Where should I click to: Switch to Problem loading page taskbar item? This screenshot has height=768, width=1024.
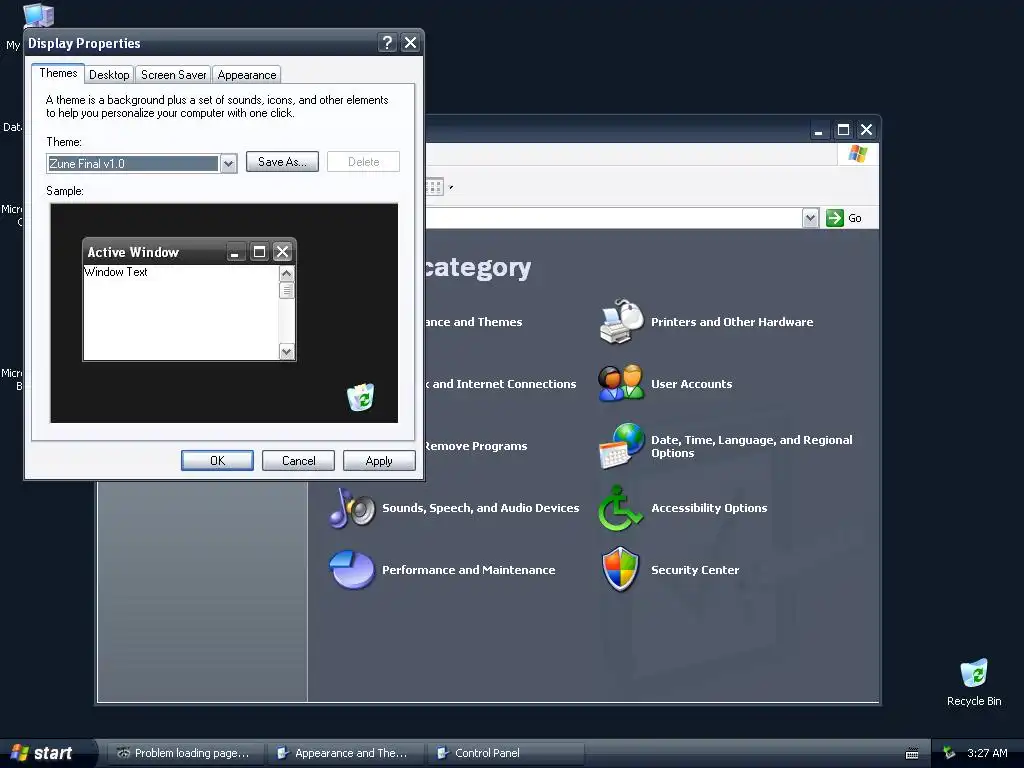pyautogui.click(x=184, y=753)
